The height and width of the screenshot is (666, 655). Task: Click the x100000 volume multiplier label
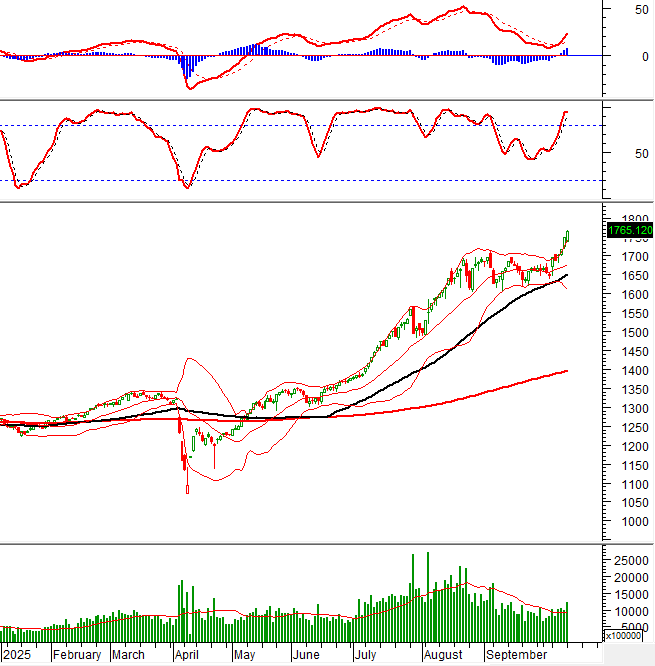pyautogui.click(x=629, y=635)
